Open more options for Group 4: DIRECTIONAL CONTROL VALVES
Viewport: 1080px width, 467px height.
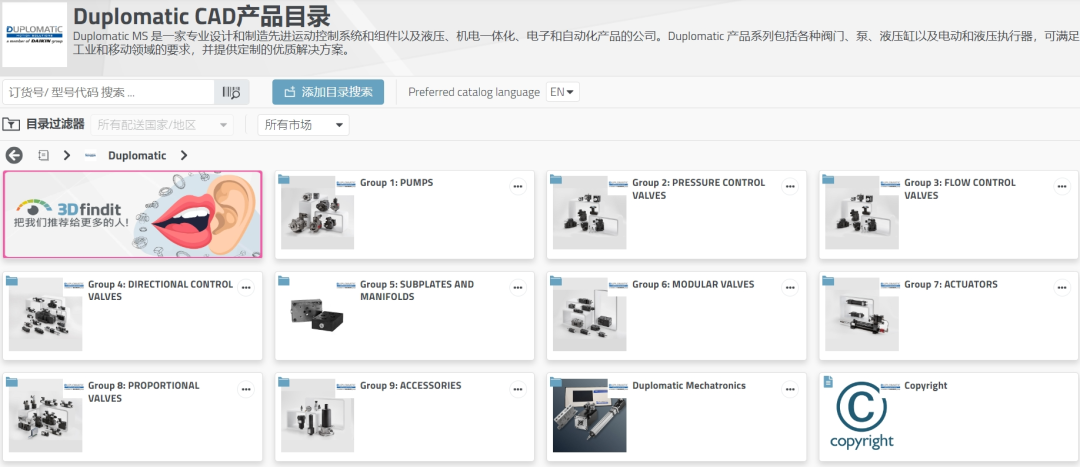(246, 288)
